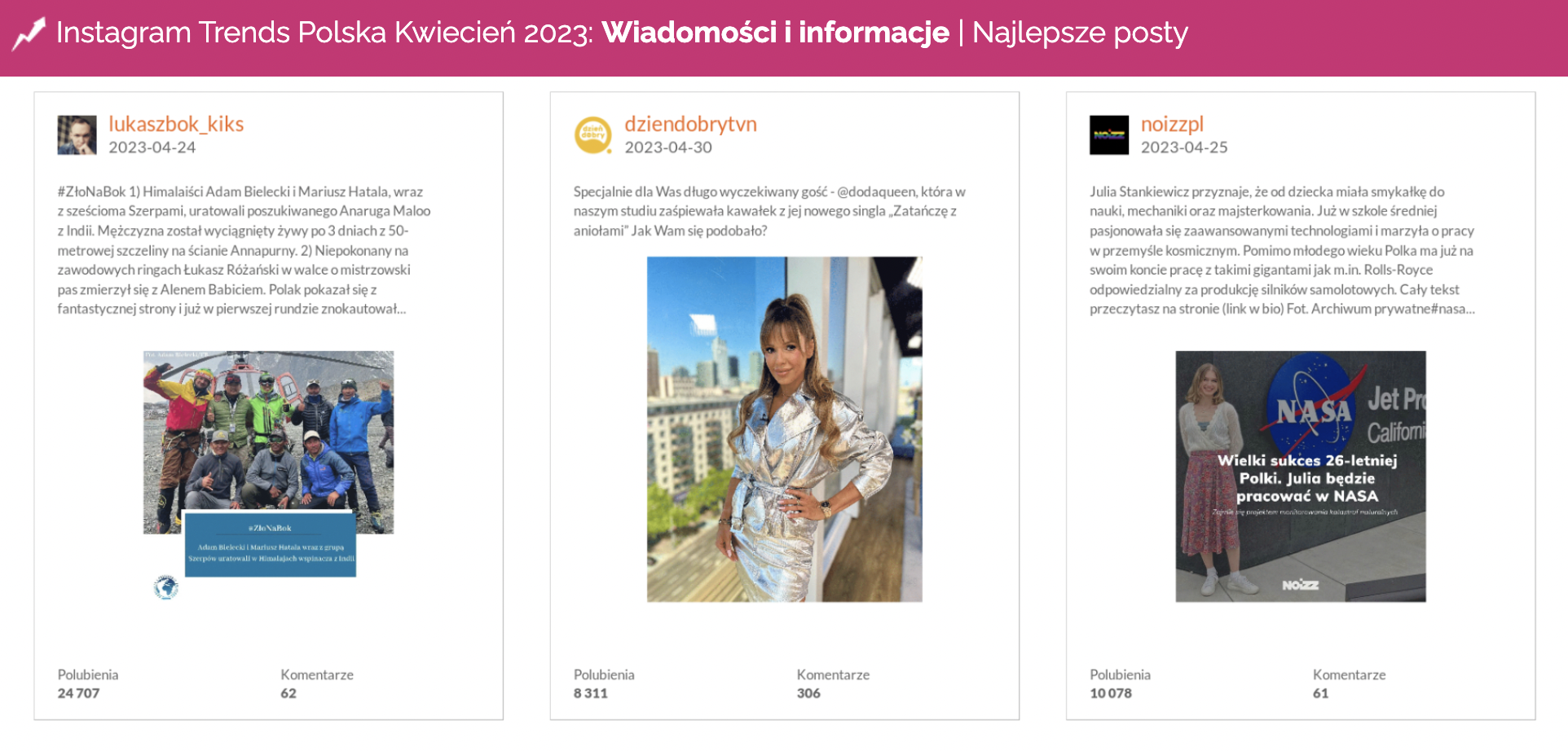The image size is (1568, 751).
Task: Click the globe icon below Himalaya photo
Action: (166, 586)
